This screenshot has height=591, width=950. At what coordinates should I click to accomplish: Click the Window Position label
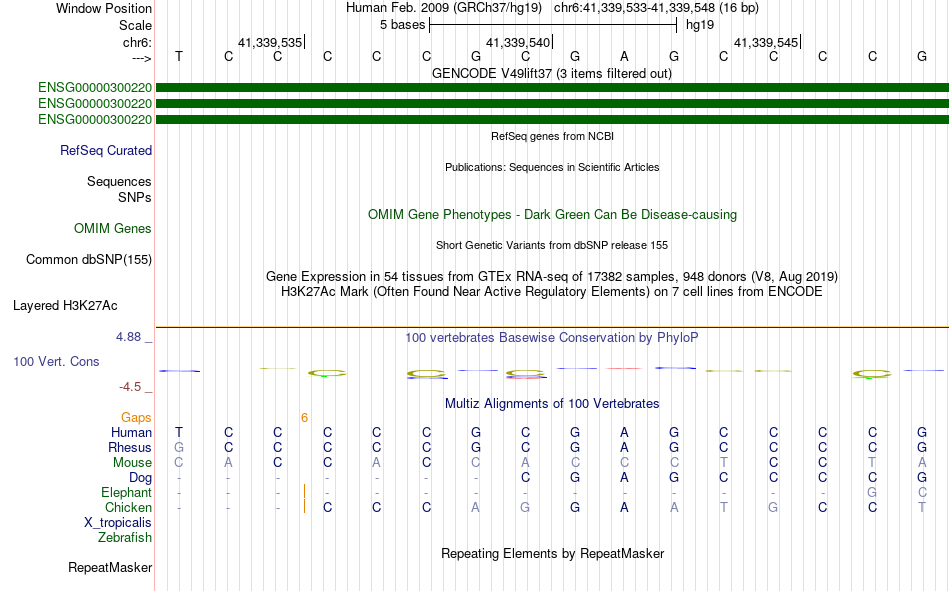[x=104, y=8]
